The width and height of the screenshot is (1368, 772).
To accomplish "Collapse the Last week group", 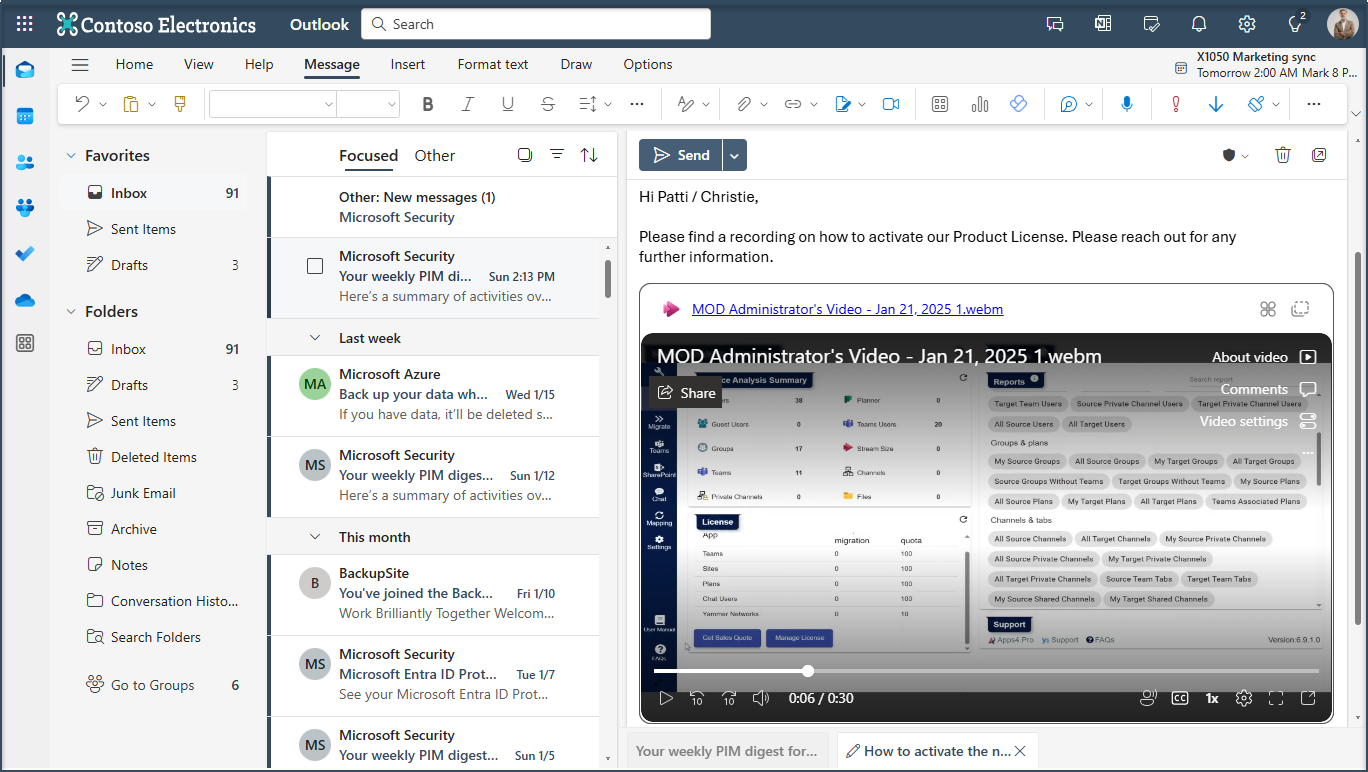I will (x=315, y=338).
